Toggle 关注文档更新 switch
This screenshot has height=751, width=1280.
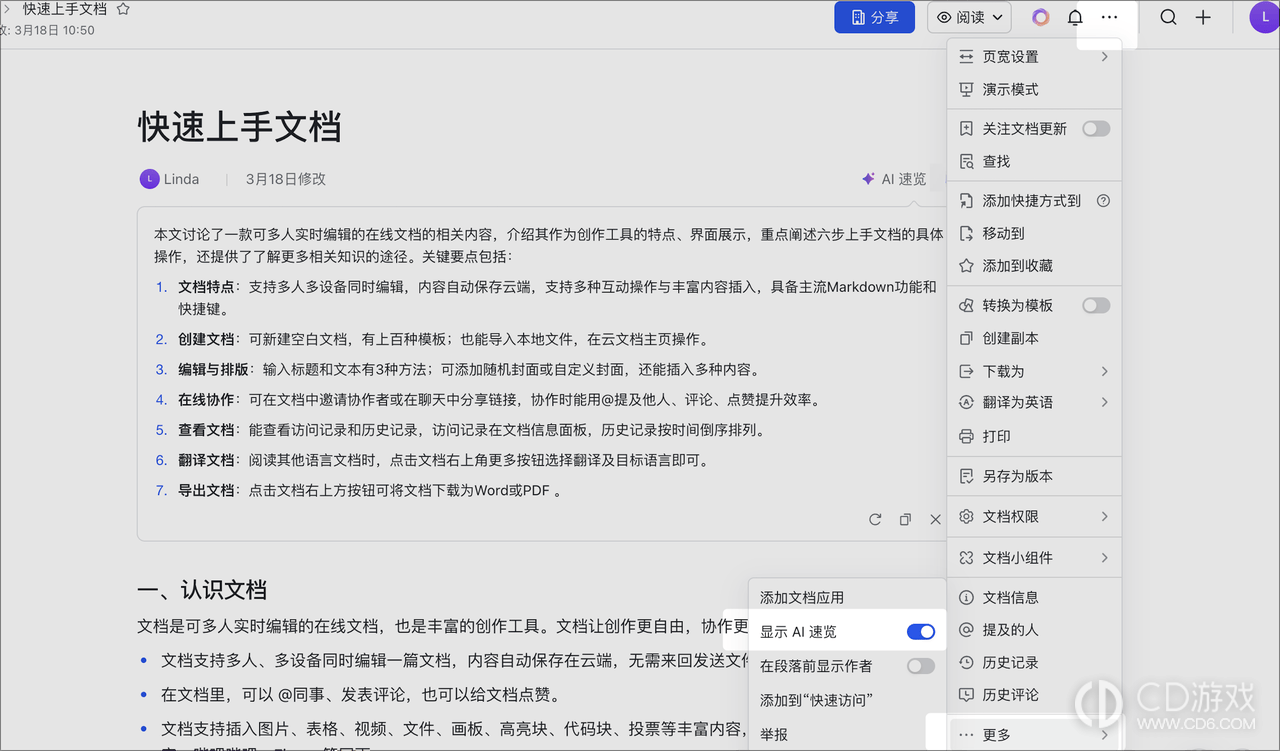1096,128
